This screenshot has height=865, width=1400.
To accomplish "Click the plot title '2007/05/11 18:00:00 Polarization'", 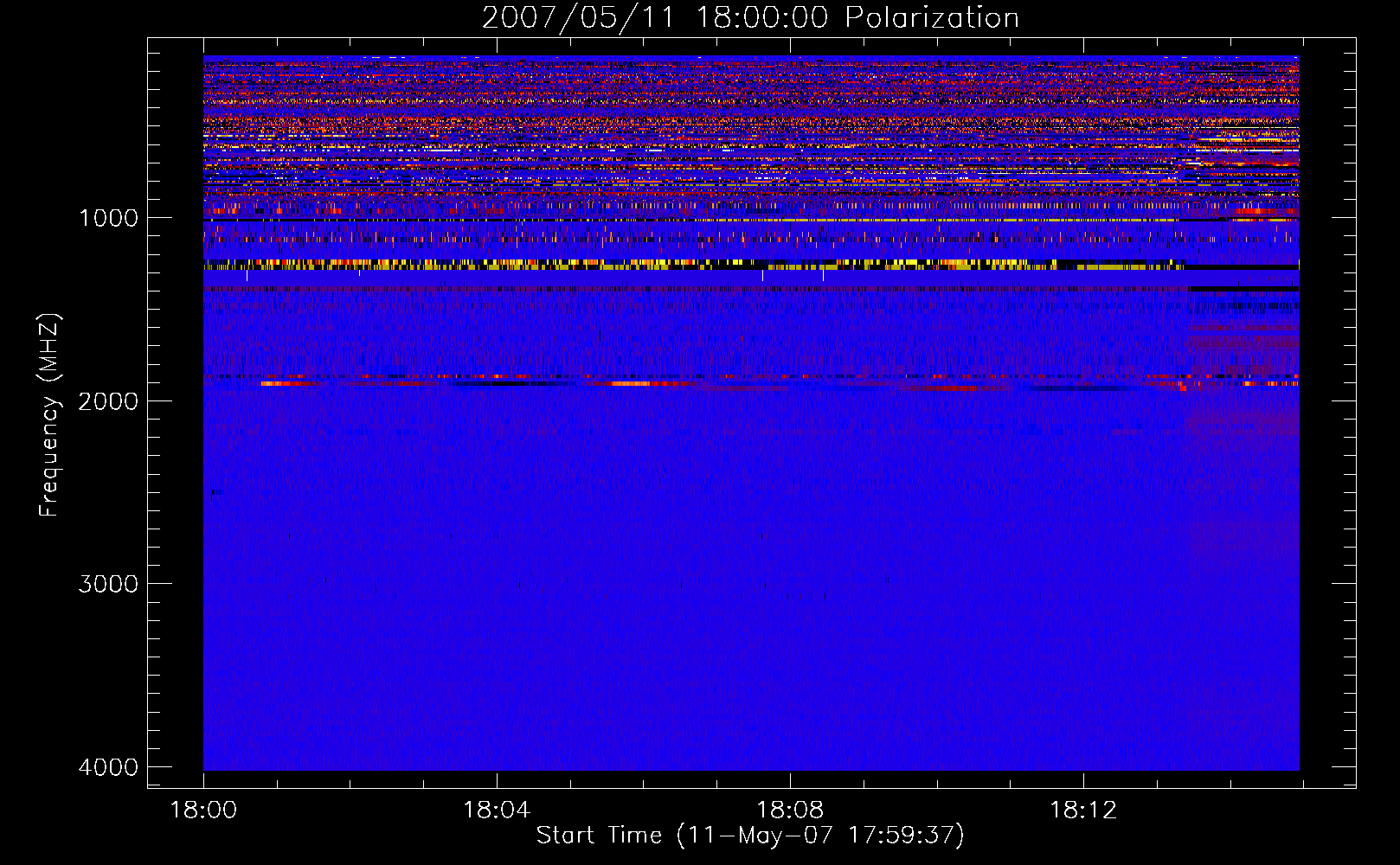I will [750, 18].
